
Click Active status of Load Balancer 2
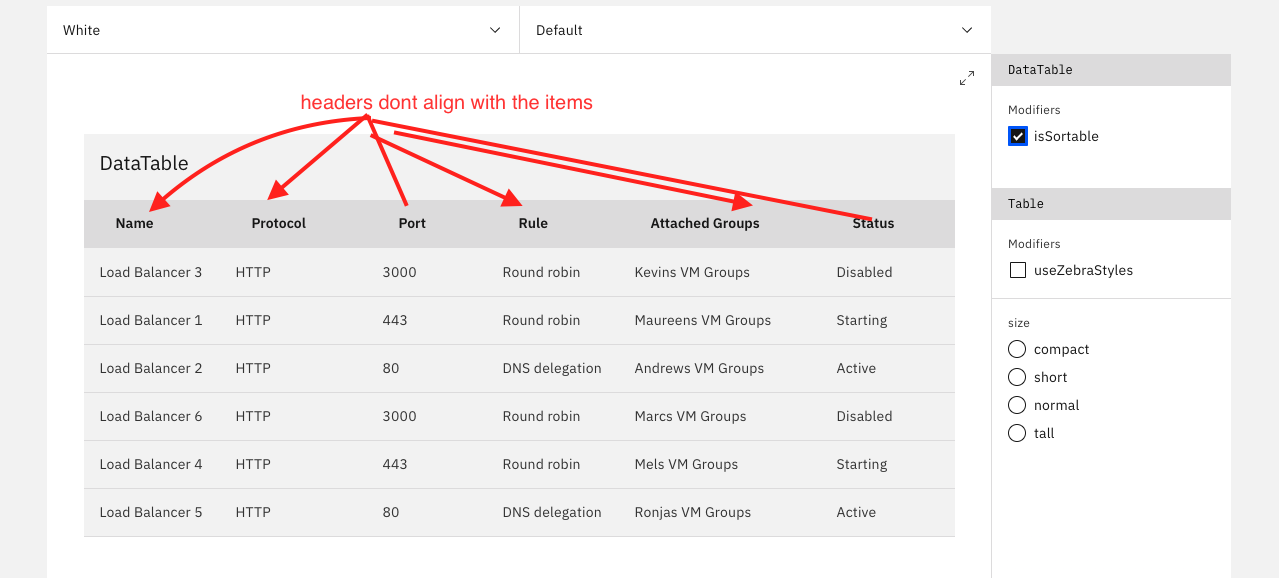tap(856, 368)
